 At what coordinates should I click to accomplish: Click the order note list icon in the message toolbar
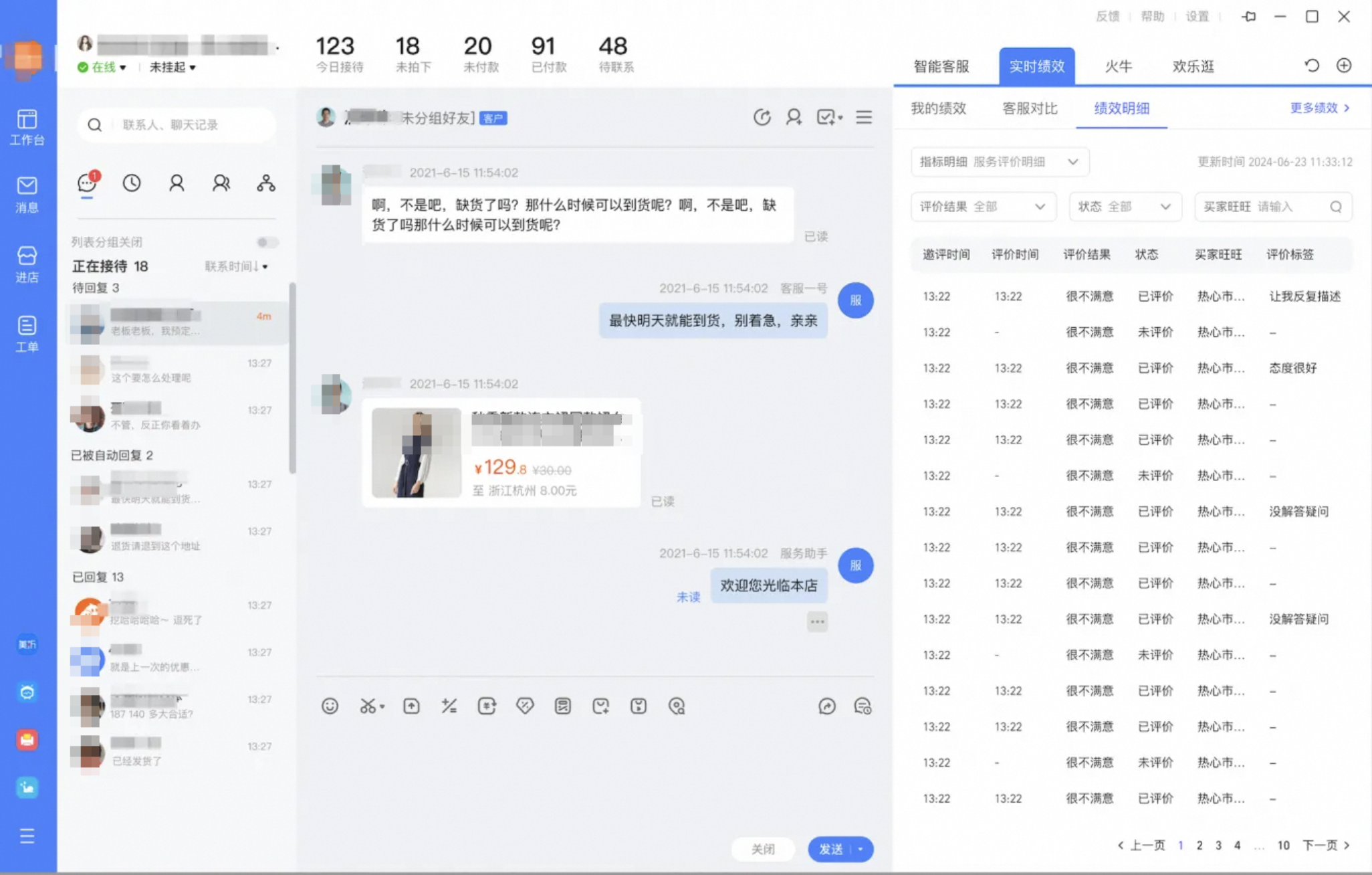(x=563, y=706)
